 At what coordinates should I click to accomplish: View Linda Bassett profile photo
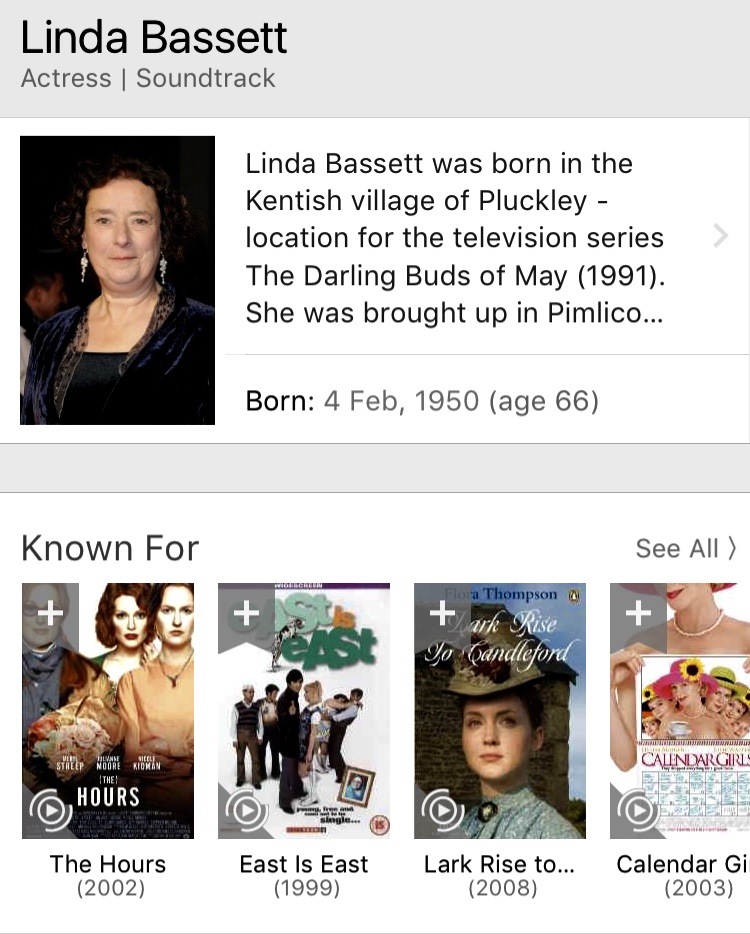click(117, 280)
